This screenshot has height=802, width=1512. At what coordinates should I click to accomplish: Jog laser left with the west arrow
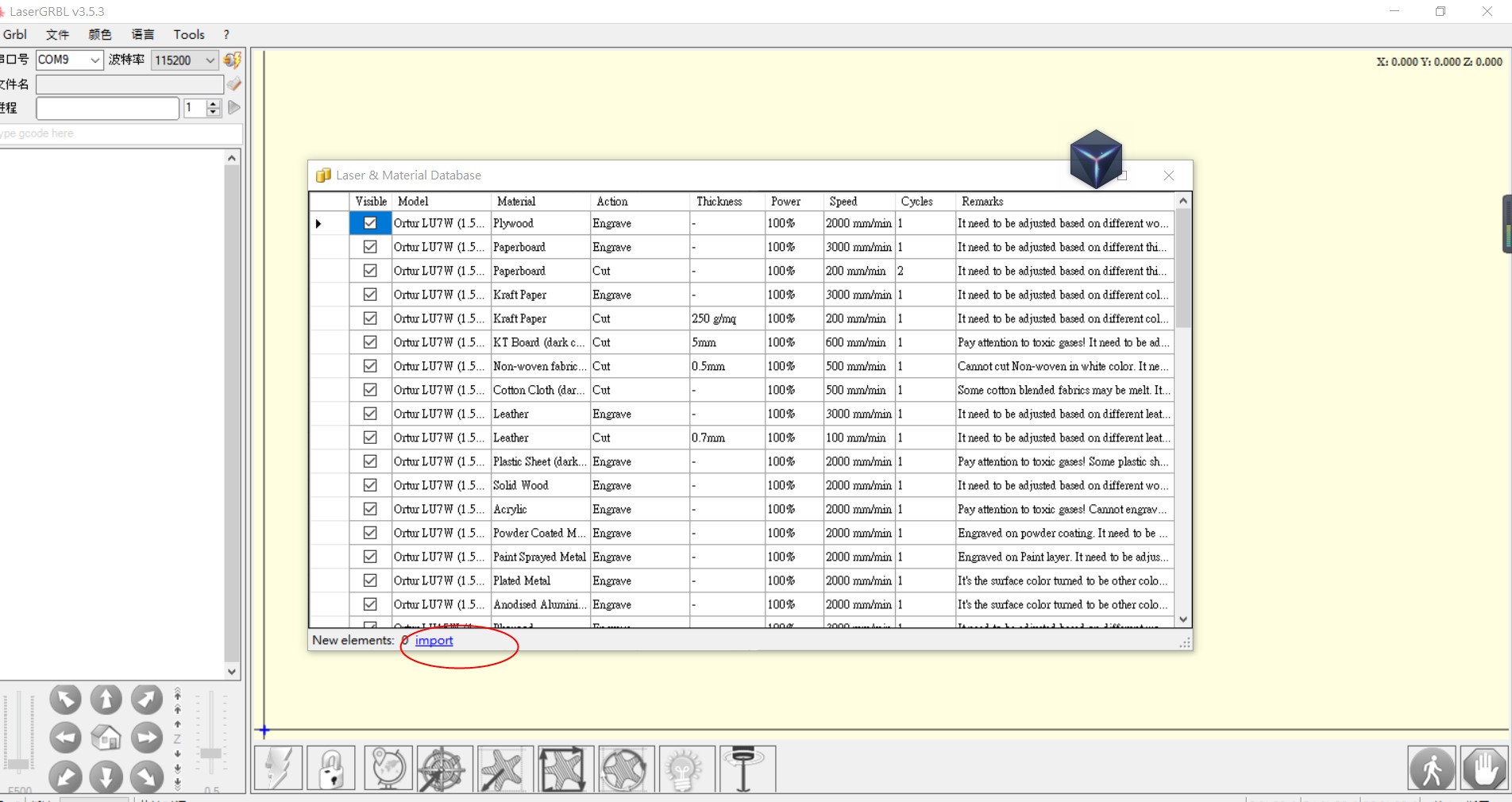coord(65,738)
